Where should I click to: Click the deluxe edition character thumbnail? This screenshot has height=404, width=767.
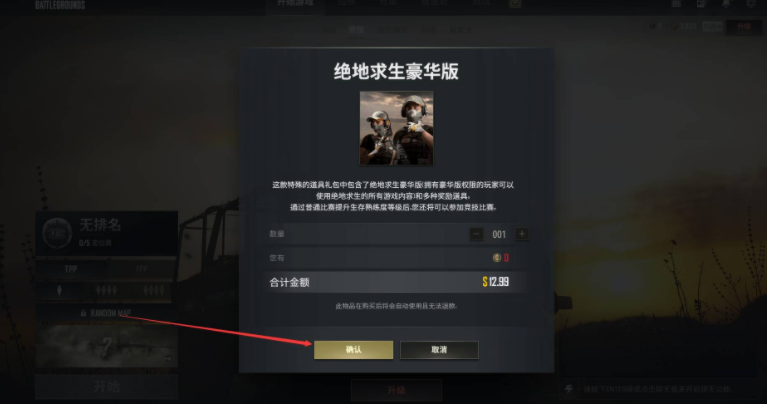[x=396, y=128]
